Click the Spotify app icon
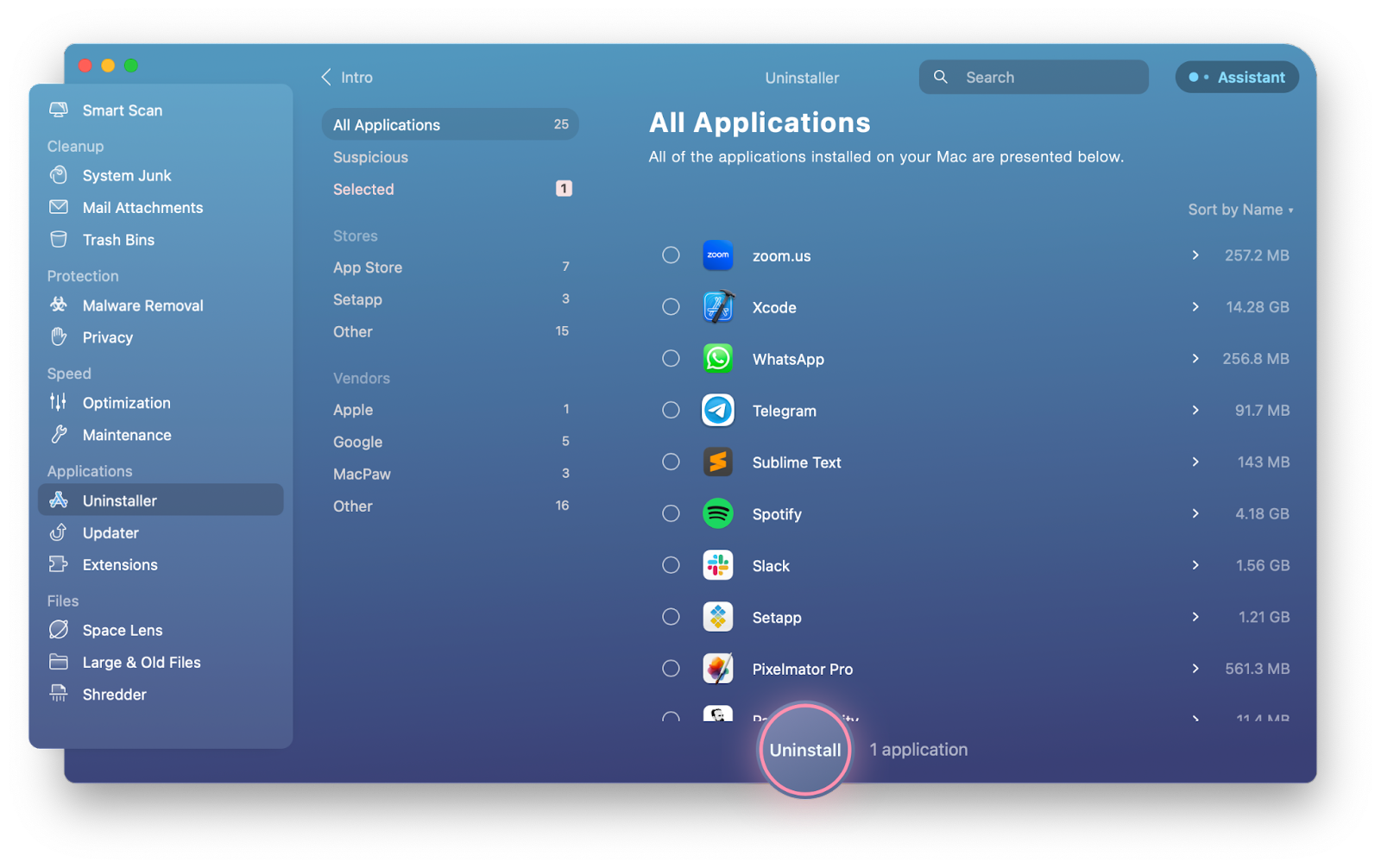1381x868 pixels. point(717,513)
